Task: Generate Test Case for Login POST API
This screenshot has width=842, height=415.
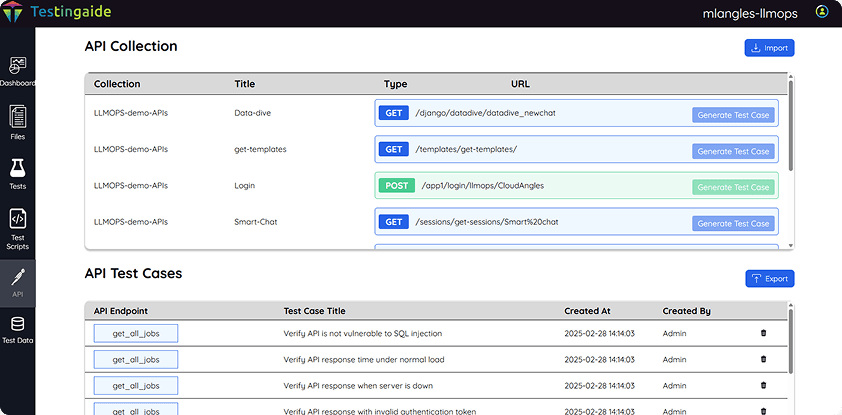Action: 733,187
